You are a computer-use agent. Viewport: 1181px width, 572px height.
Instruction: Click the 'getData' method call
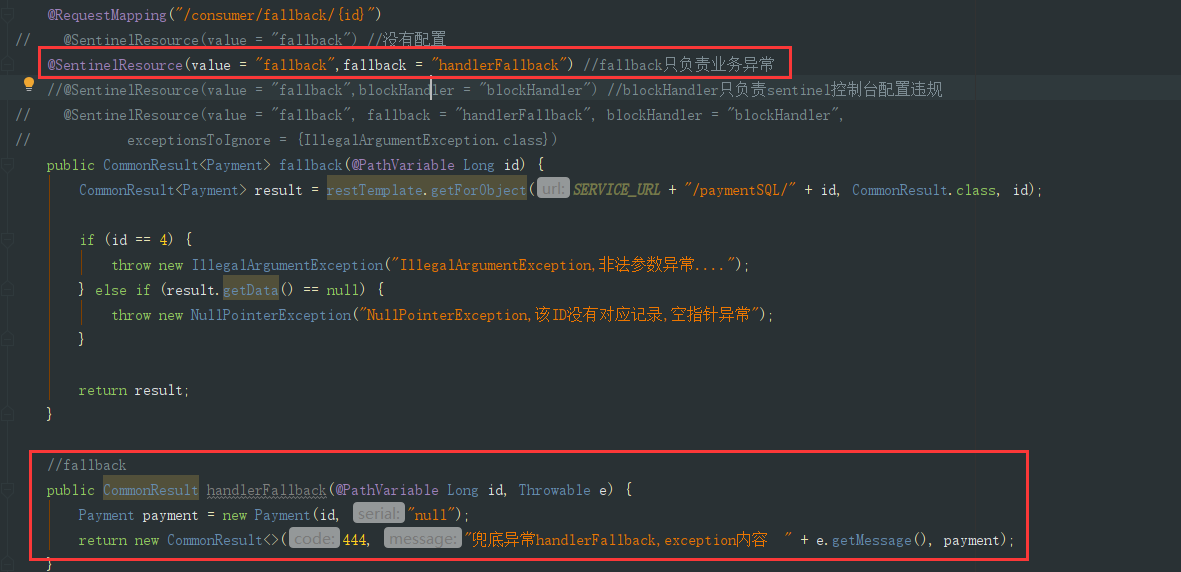pyautogui.click(x=251, y=289)
